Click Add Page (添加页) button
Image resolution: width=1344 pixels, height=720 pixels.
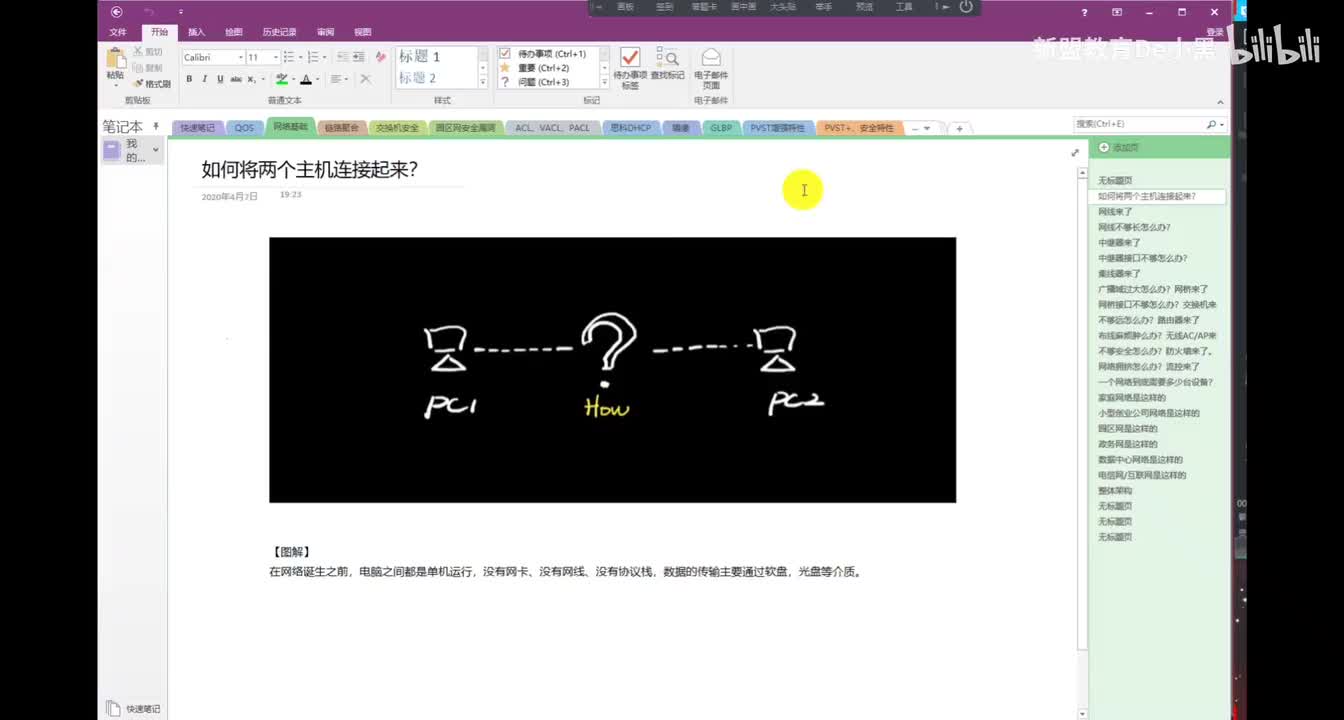click(x=1119, y=148)
